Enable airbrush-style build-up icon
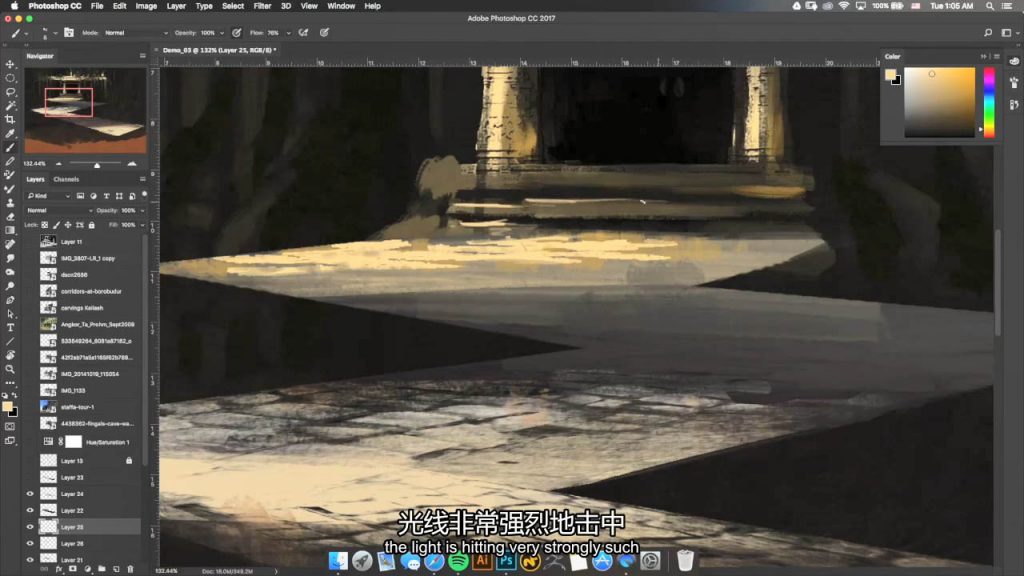The height and width of the screenshot is (576, 1024). [x=304, y=33]
